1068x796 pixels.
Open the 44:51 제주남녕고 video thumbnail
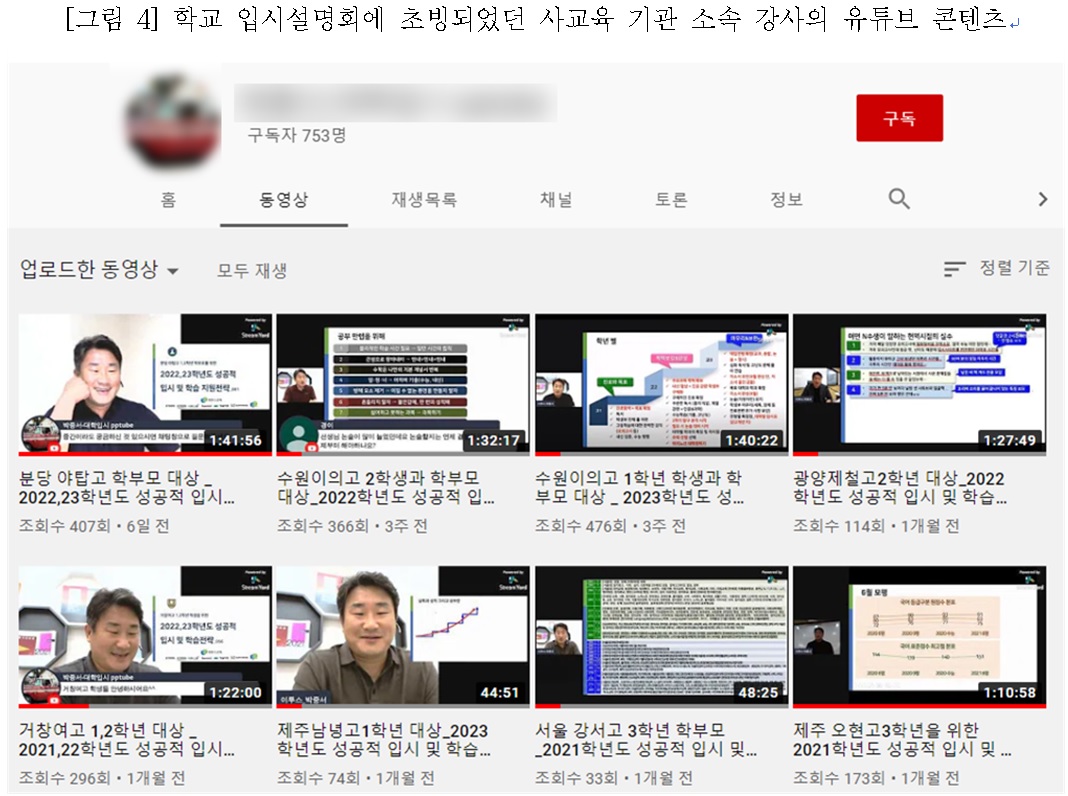tap(402, 637)
